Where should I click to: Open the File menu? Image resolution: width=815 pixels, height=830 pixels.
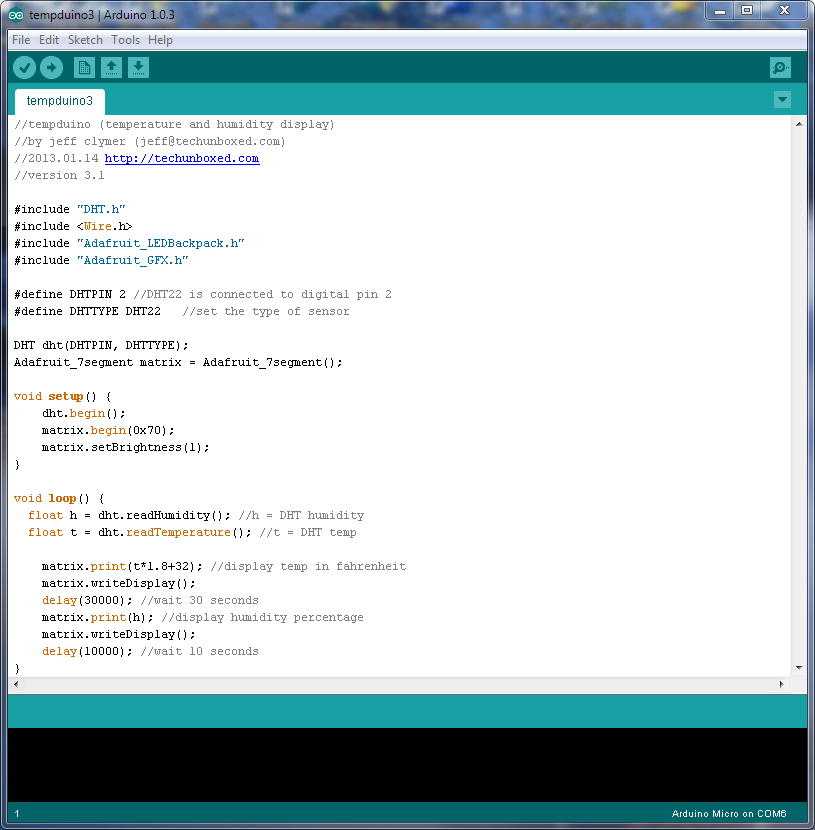(x=21, y=40)
